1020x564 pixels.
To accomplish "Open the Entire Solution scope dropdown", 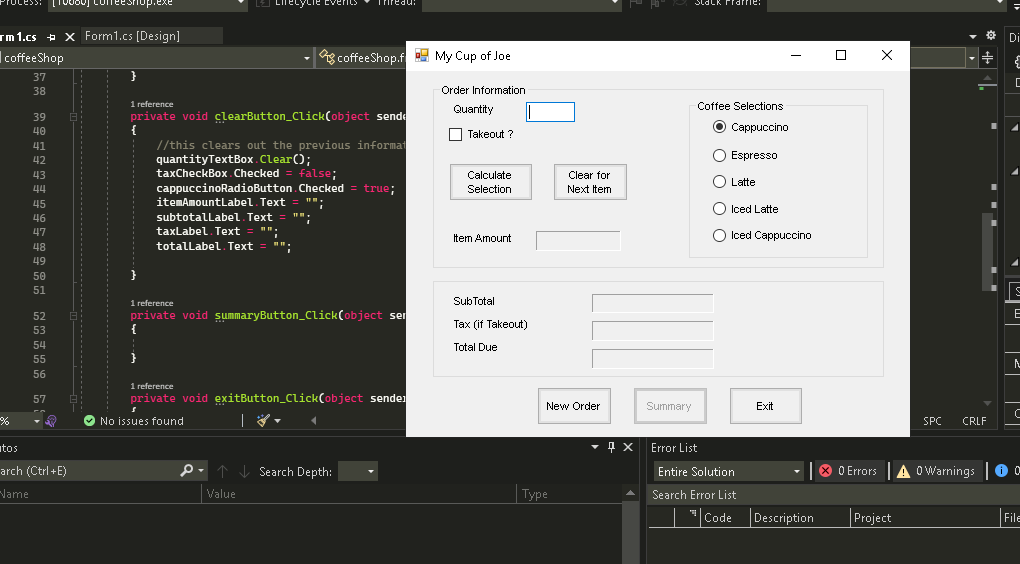I will point(729,471).
